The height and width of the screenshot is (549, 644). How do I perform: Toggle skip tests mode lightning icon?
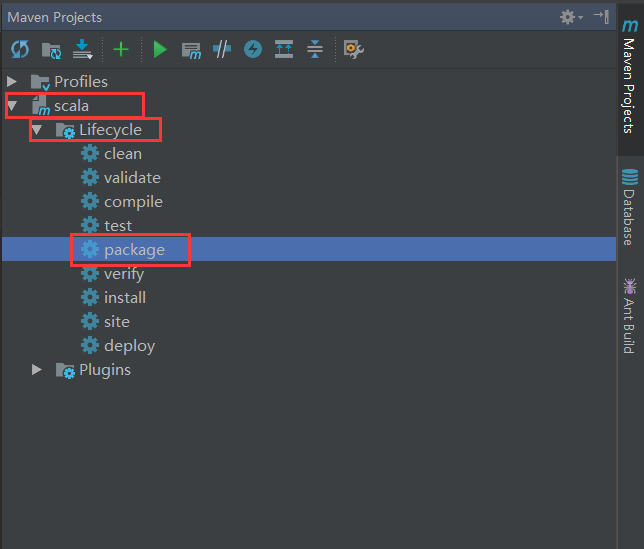click(253, 50)
